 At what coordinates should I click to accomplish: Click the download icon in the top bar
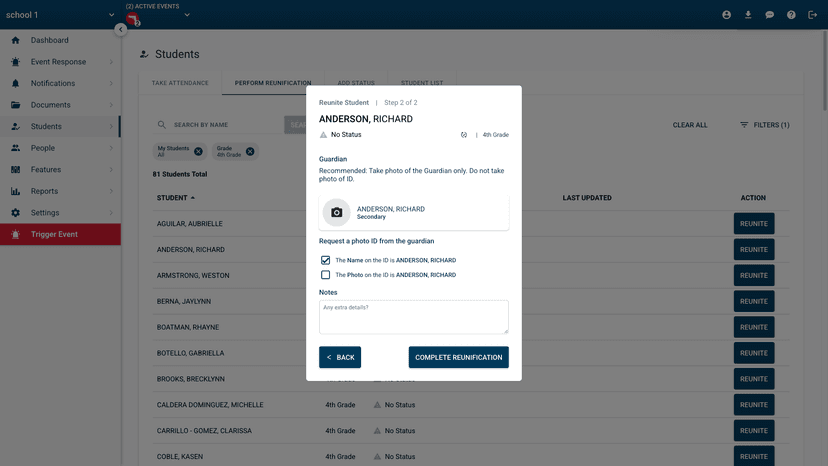pyautogui.click(x=748, y=15)
